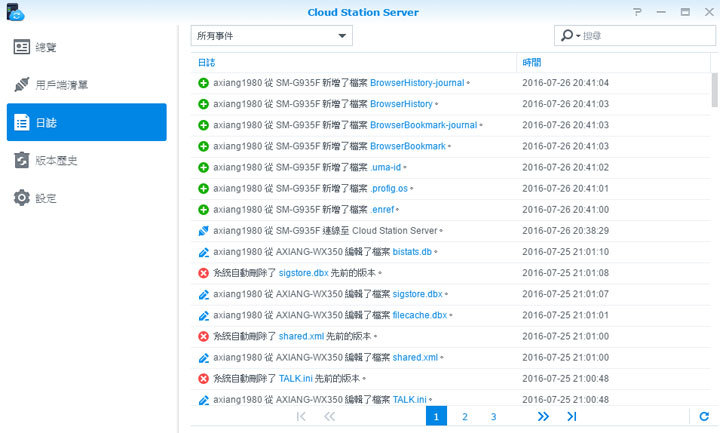Jump to the next page arrow
This screenshot has width=720, height=433.
coord(543,416)
